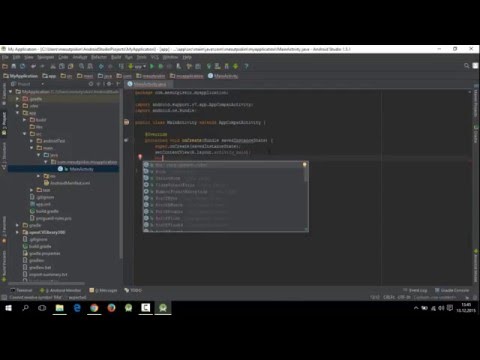This screenshot has height=360, width=480.
Task: Open the Terminal tool window button
Action: click(21, 290)
